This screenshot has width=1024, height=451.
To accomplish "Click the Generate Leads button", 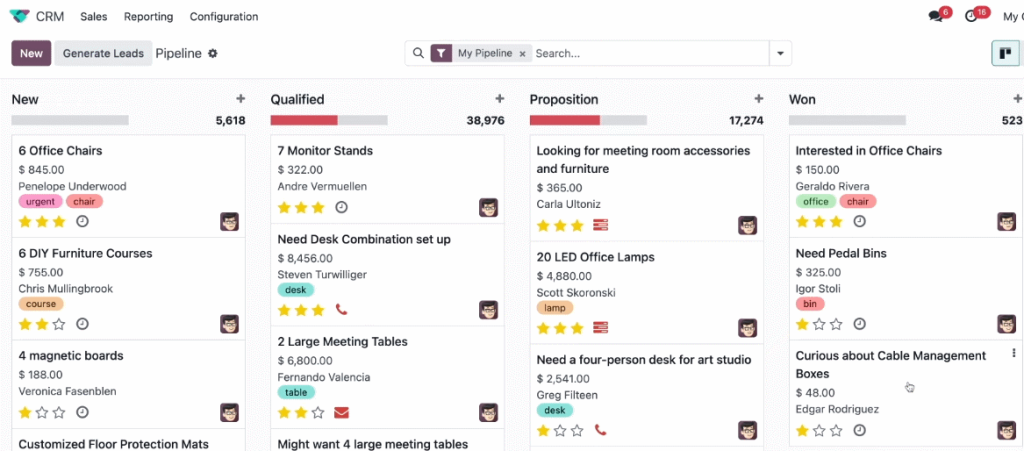I will coord(103,54).
